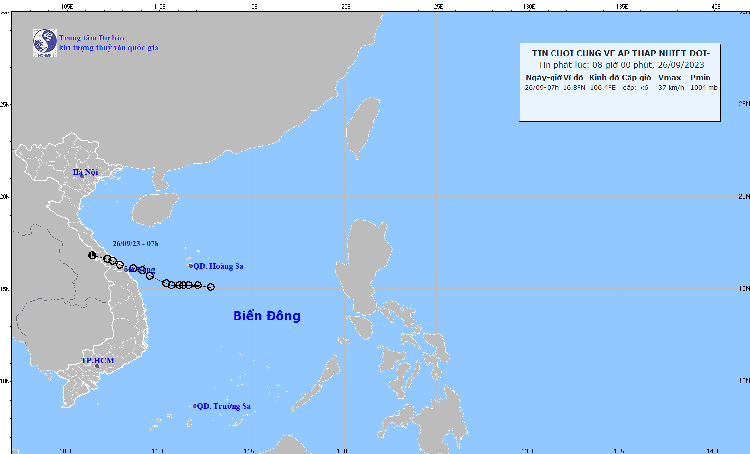This screenshot has height=454, width=750.
Task: Click 'khí tượng thủy văn quốc gia' text
Action: 109,47
